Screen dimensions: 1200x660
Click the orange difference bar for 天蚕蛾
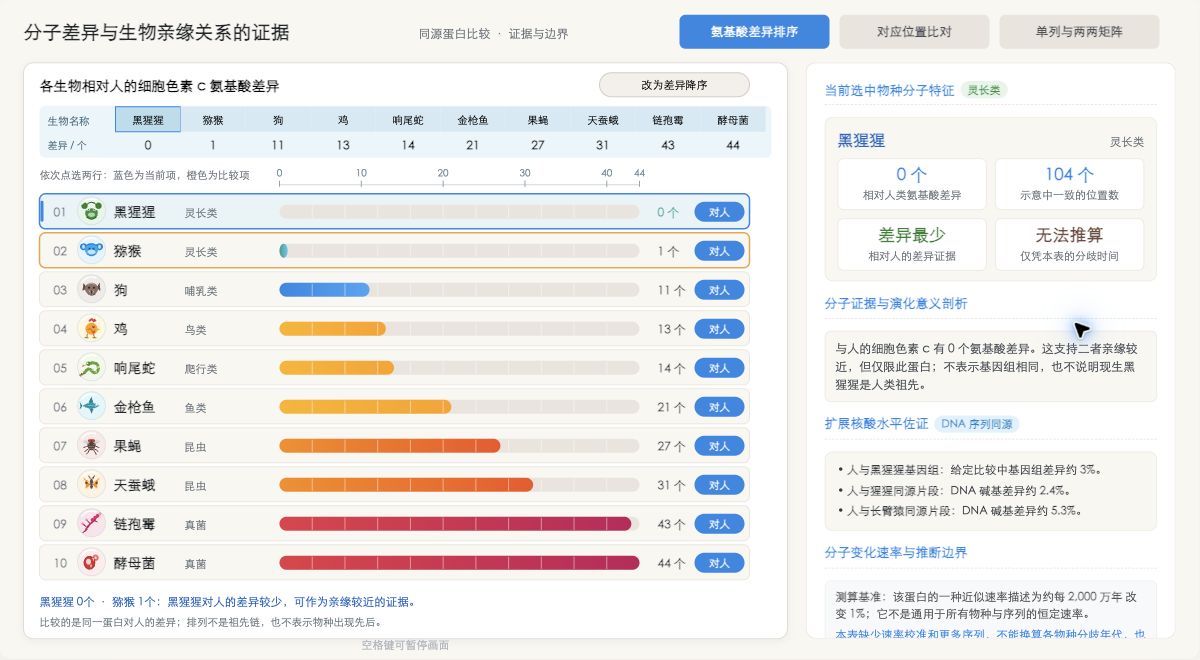(x=406, y=485)
